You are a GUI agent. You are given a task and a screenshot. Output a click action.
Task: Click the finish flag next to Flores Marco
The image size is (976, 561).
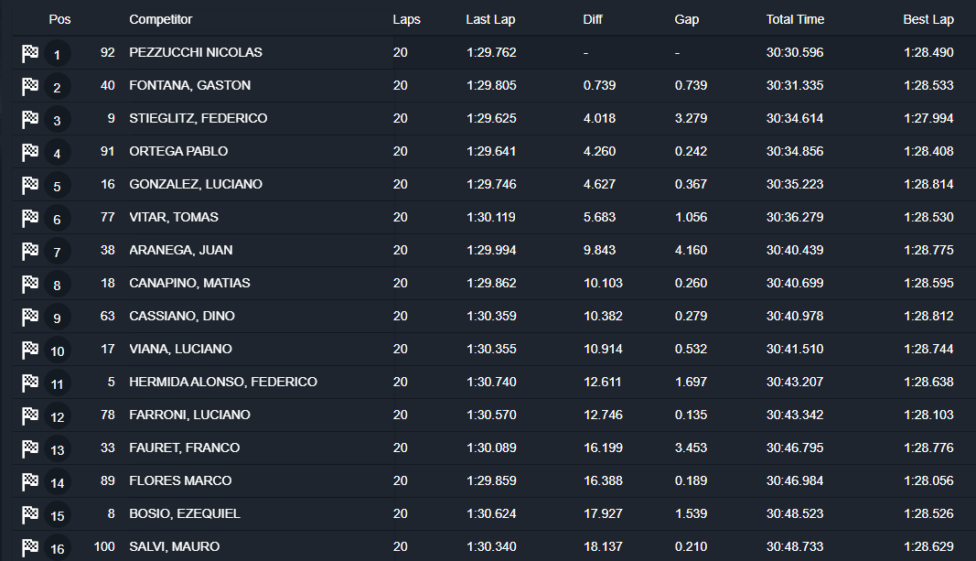(30, 482)
